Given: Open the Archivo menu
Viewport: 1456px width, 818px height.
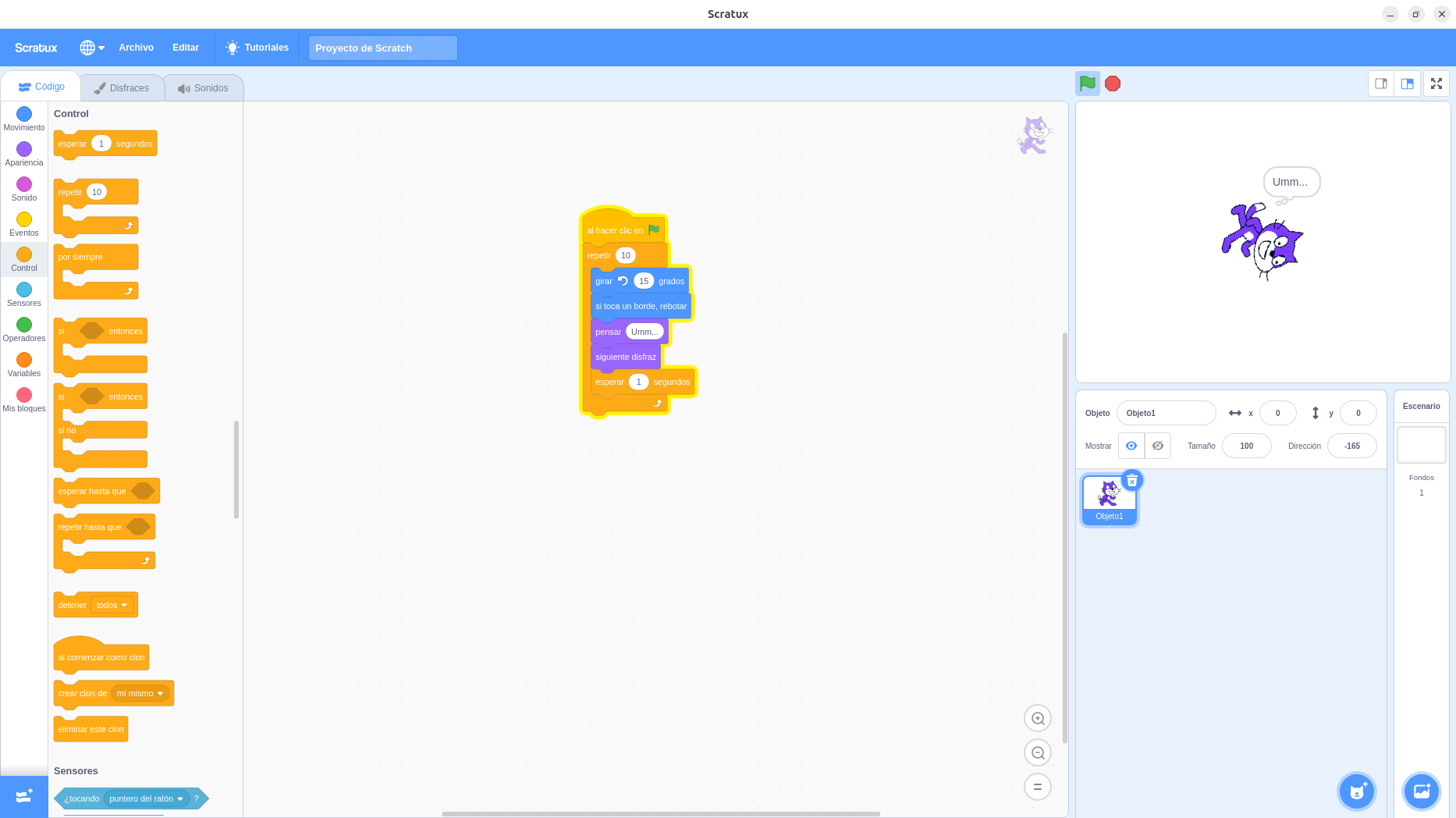Looking at the screenshot, I should click(136, 48).
